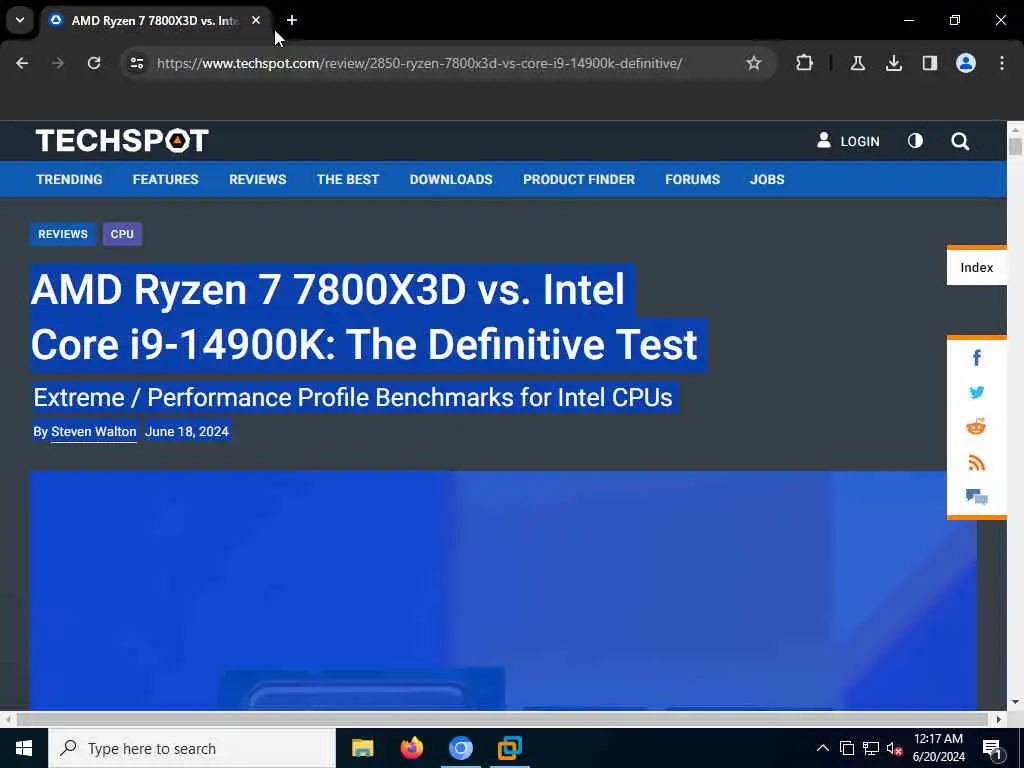The height and width of the screenshot is (768, 1024).
Task: Open the taskbar clock and date
Action: (938, 748)
